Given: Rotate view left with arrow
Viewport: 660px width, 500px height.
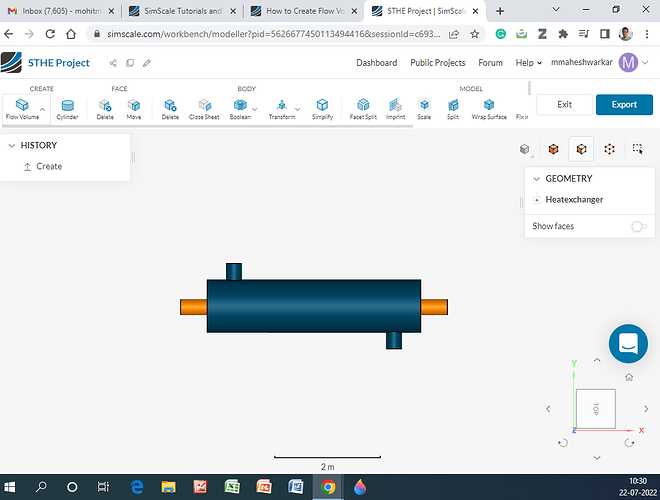Looking at the screenshot, I should point(548,409).
